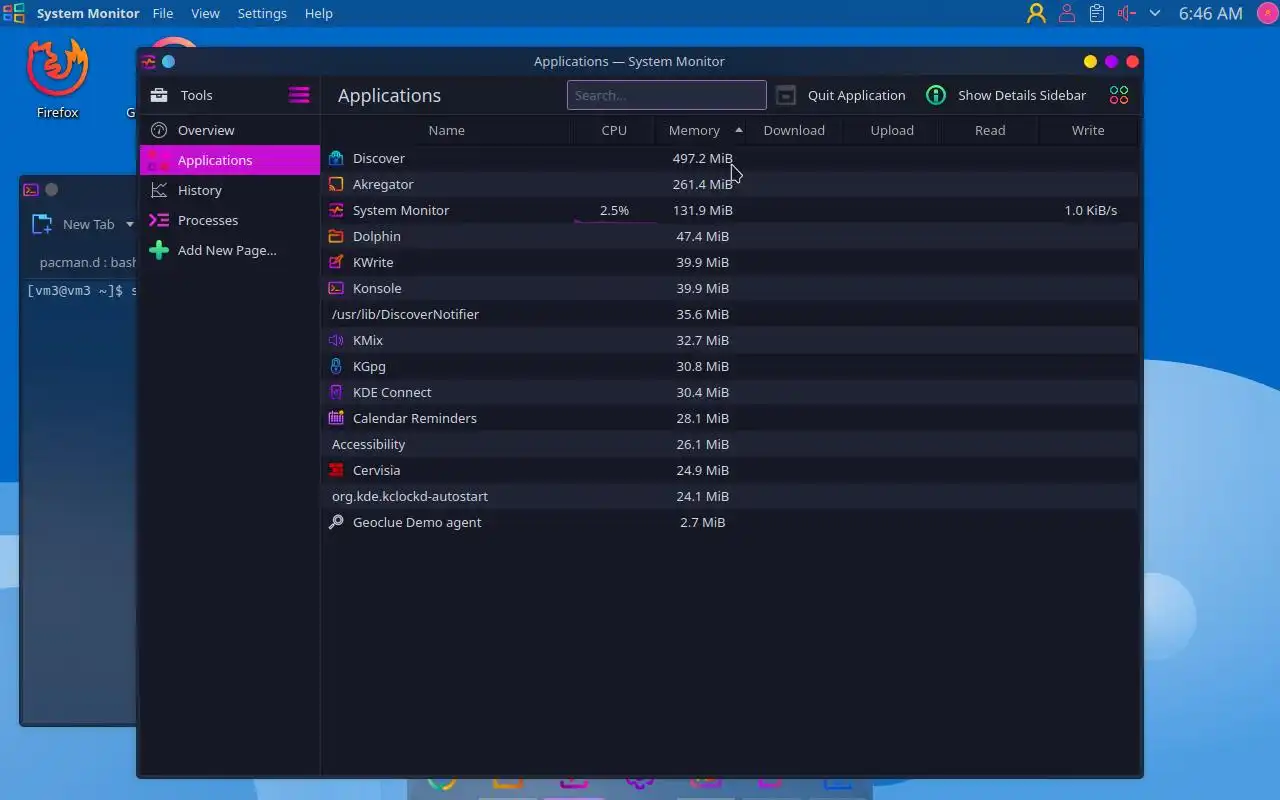
Task: Click the 2.7 MiB memory value
Action: point(702,522)
